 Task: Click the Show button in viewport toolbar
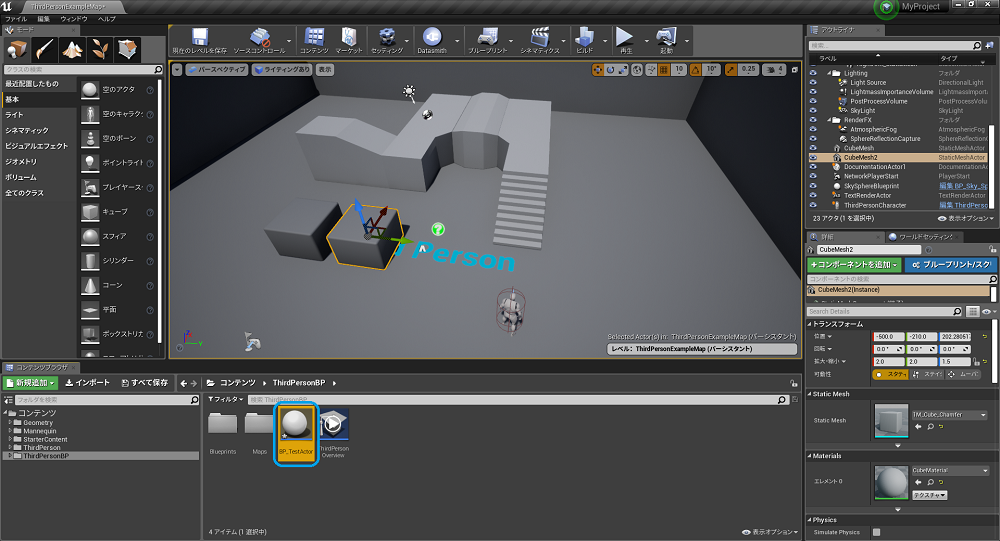point(325,70)
